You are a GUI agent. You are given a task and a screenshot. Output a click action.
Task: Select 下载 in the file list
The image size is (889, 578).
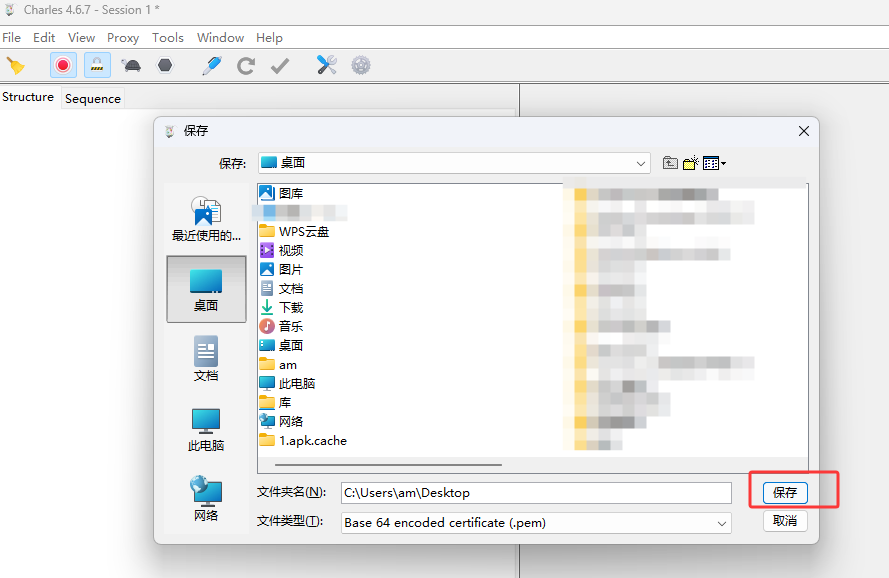tap(281, 307)
